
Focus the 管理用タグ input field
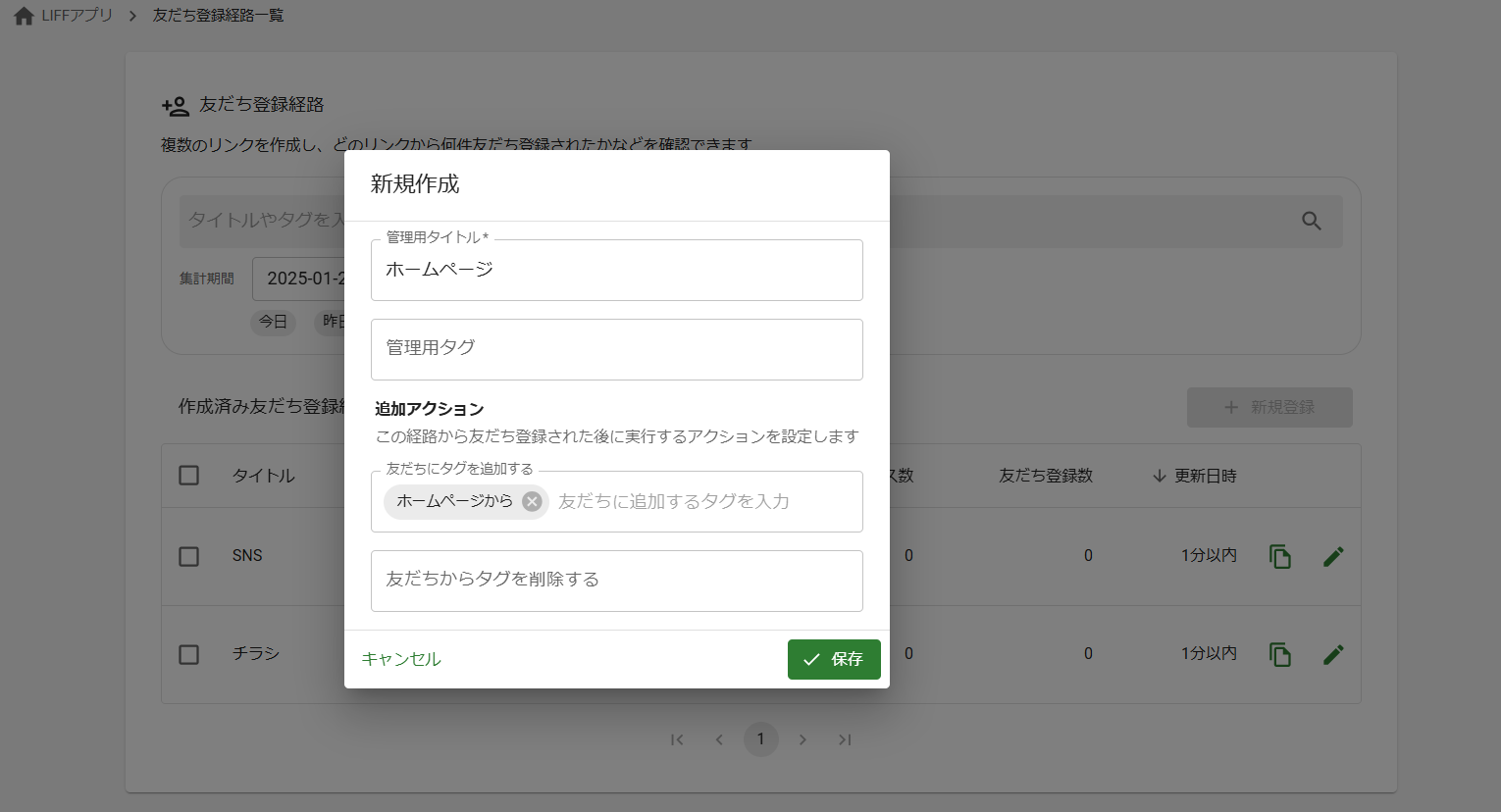tap(617, 349)
